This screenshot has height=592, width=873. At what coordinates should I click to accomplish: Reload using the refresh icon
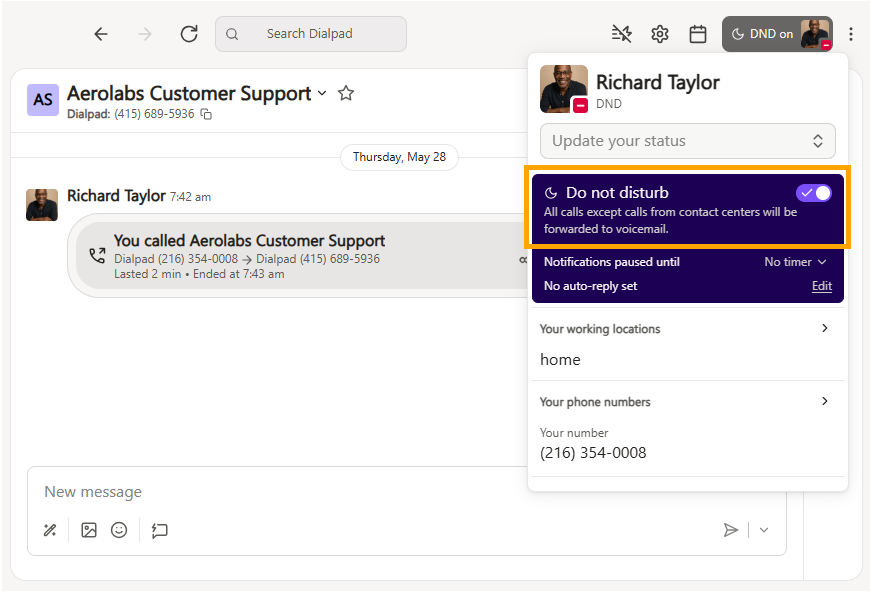click(x=189, y=34)
